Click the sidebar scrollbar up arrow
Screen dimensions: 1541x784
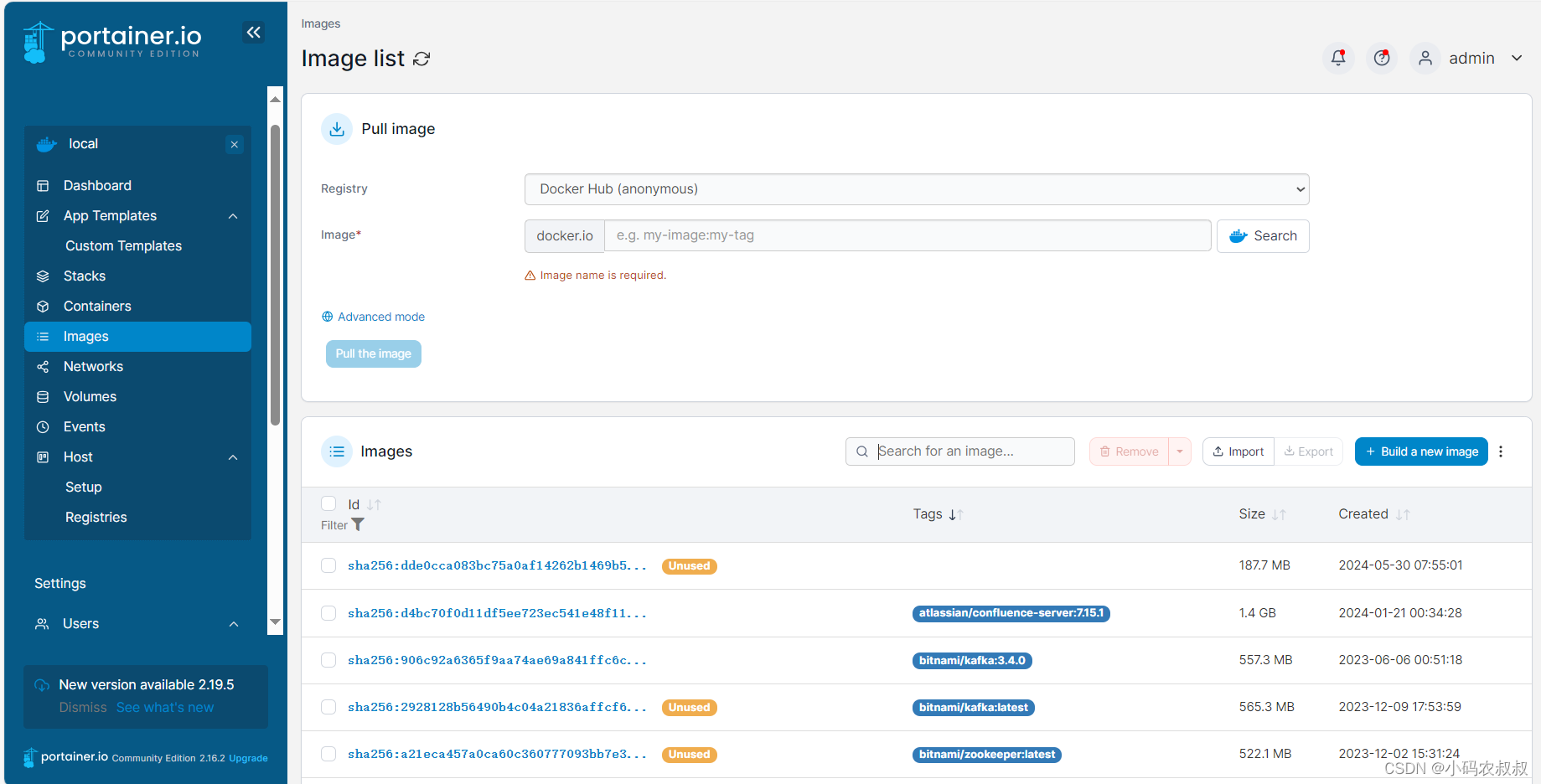[x=275, y=99]
